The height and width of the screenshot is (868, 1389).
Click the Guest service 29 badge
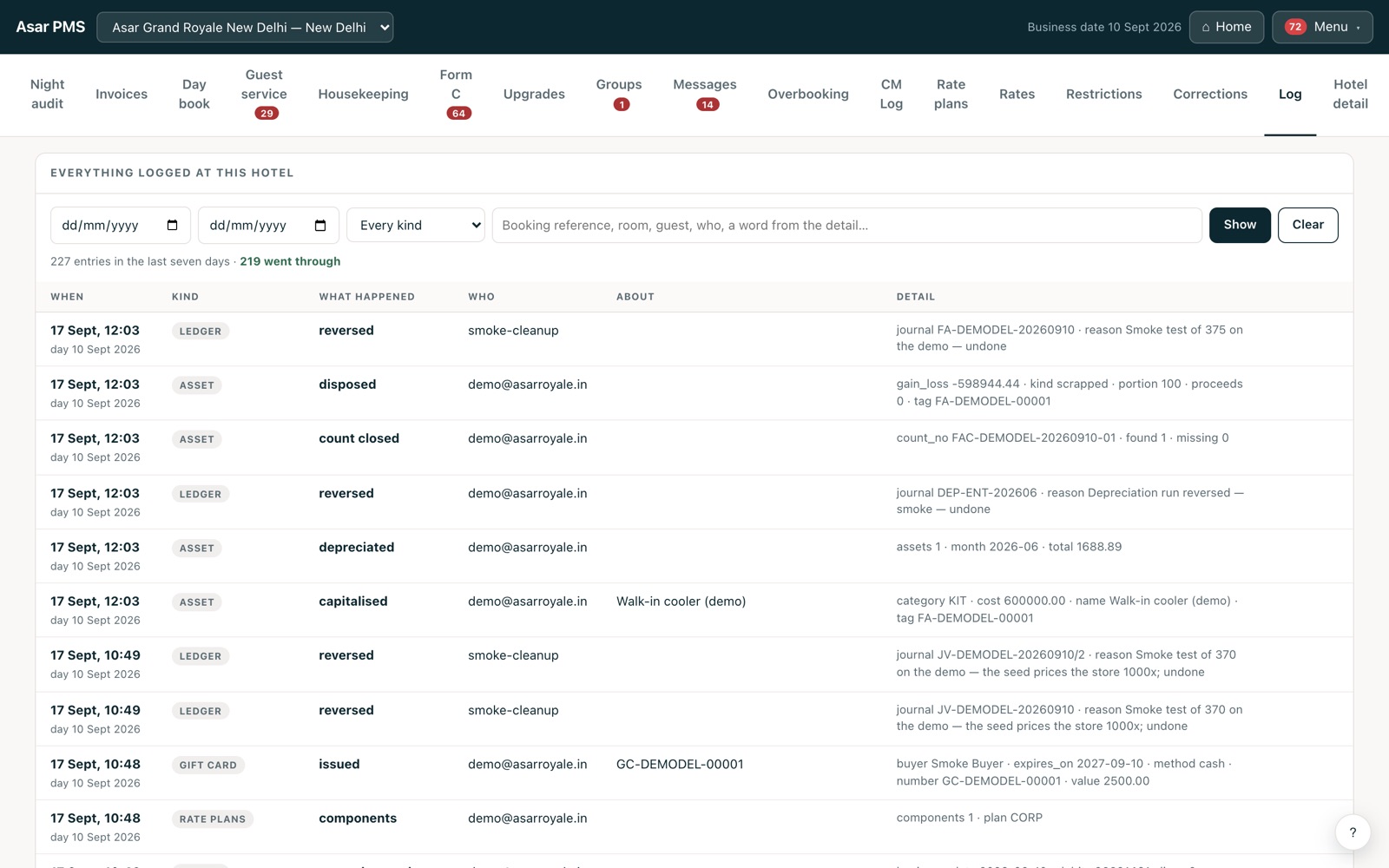[267, 113]
